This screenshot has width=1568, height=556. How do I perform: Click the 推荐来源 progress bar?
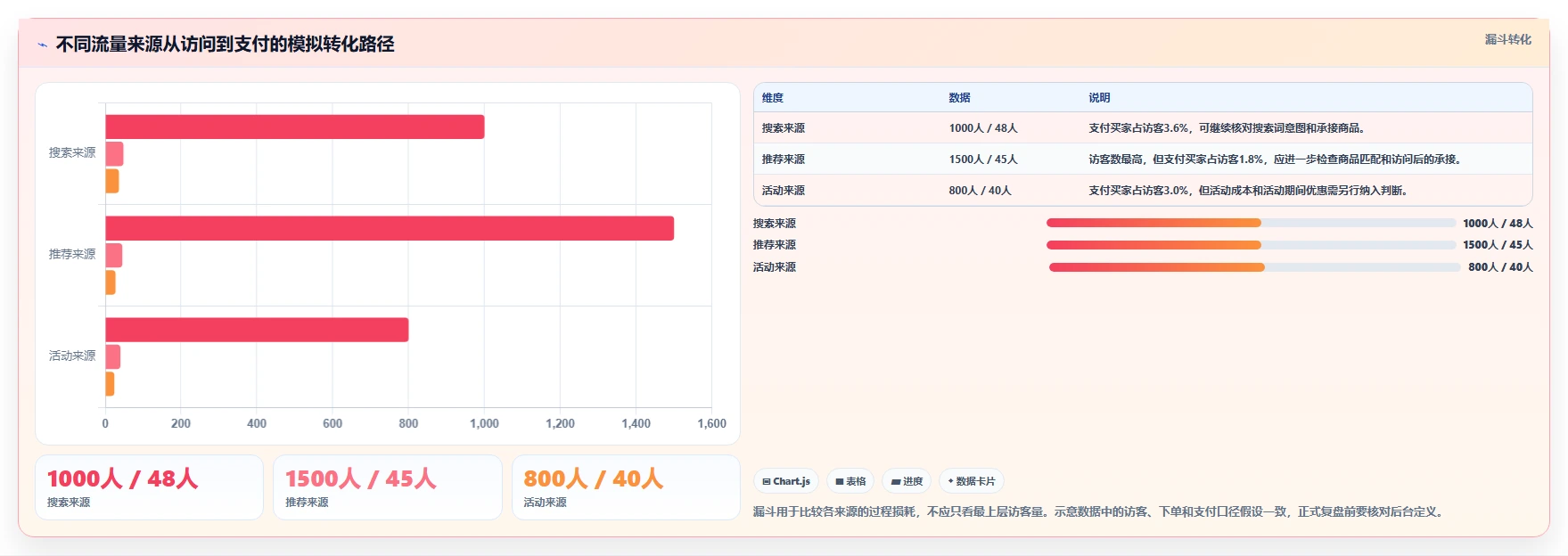1251,245
